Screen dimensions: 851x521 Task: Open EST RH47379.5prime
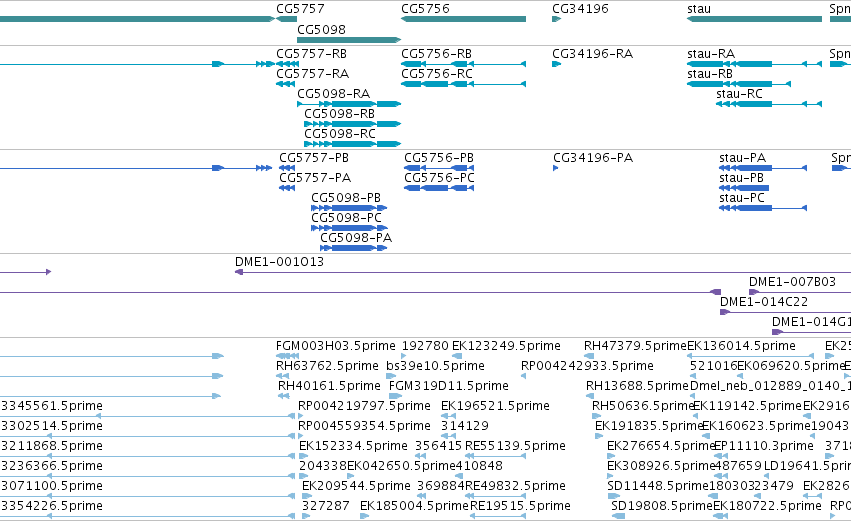pyautogui.click(x=636, y=346)
